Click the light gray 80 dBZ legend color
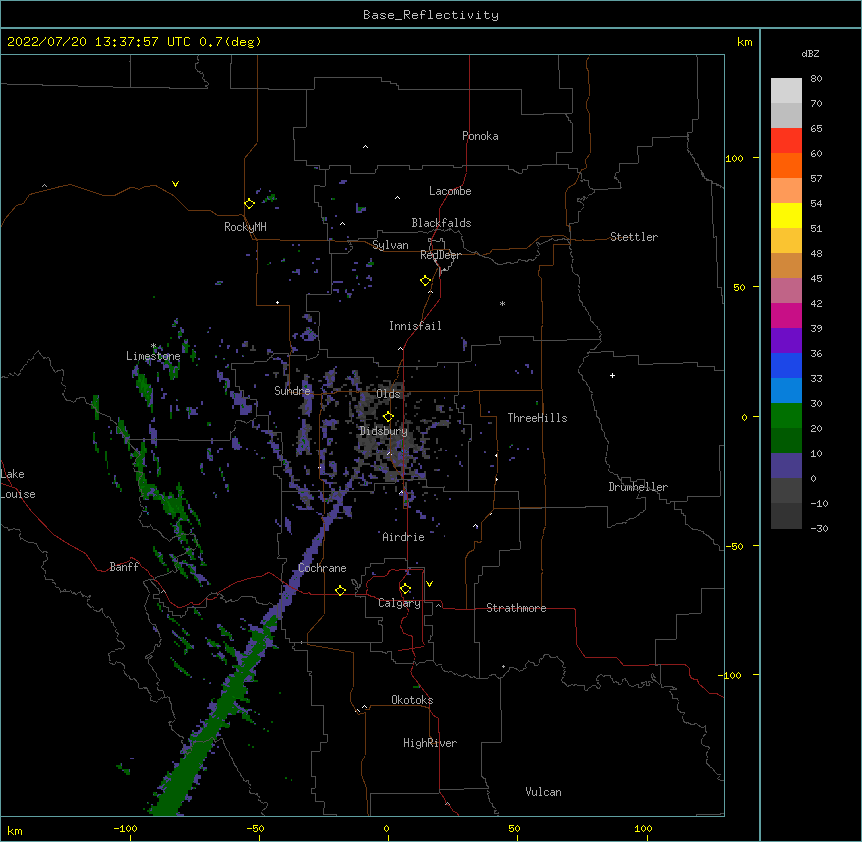The width and height of the screenshot is (862, 842). pos(786,90)
